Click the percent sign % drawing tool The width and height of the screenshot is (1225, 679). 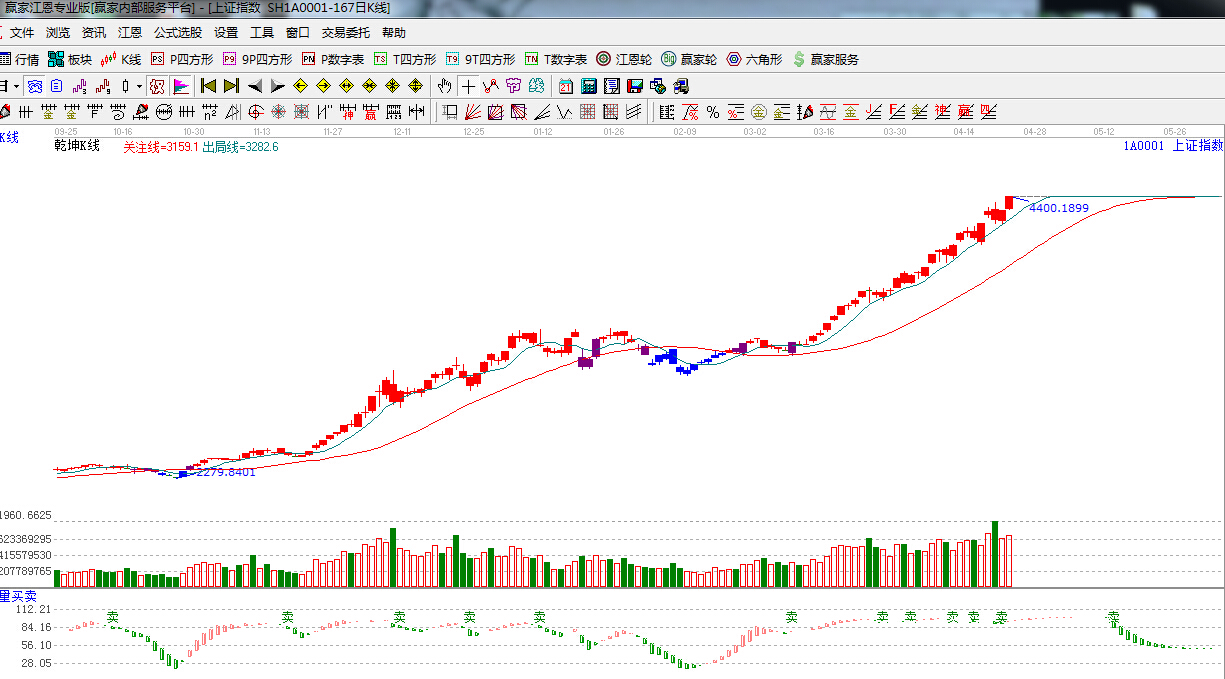pyautogui.click(x=712, y=112)
